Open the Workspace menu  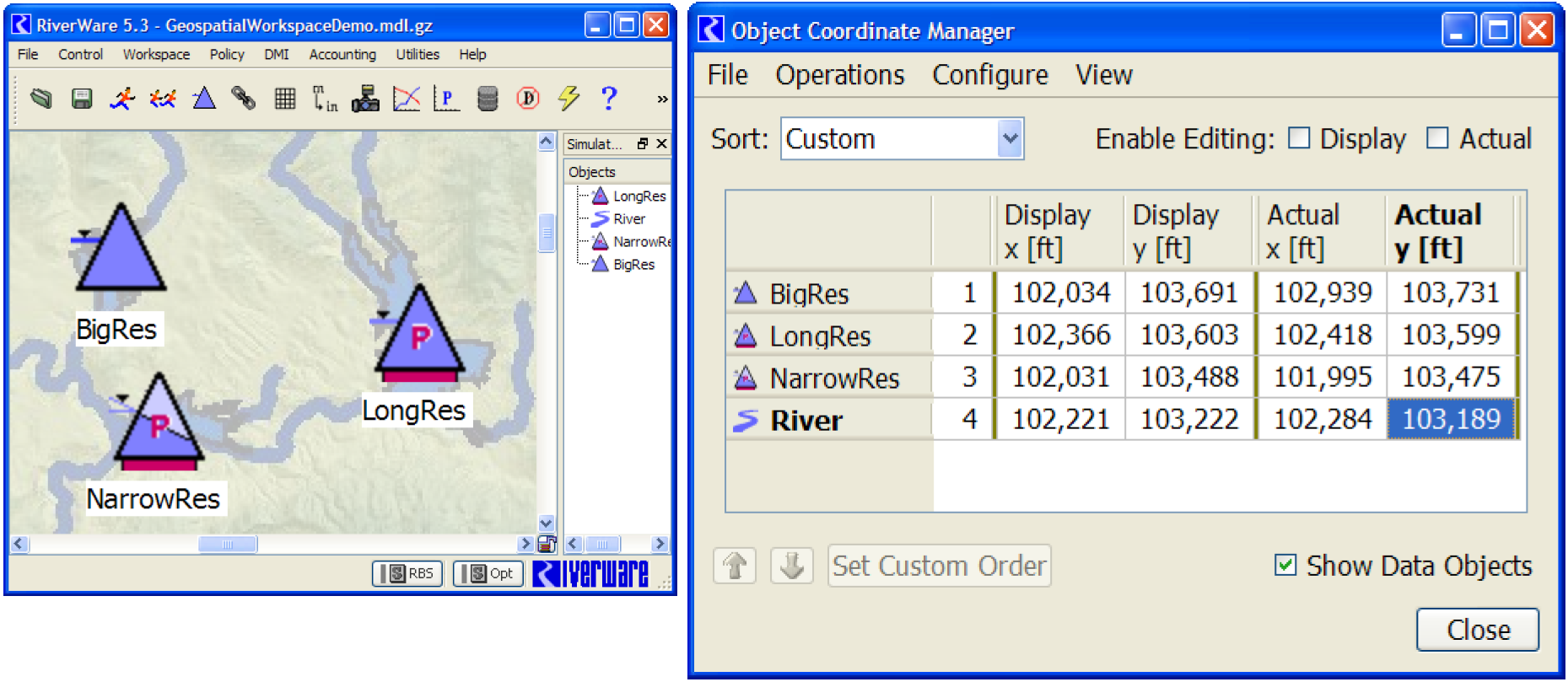(x=156, y=55)
